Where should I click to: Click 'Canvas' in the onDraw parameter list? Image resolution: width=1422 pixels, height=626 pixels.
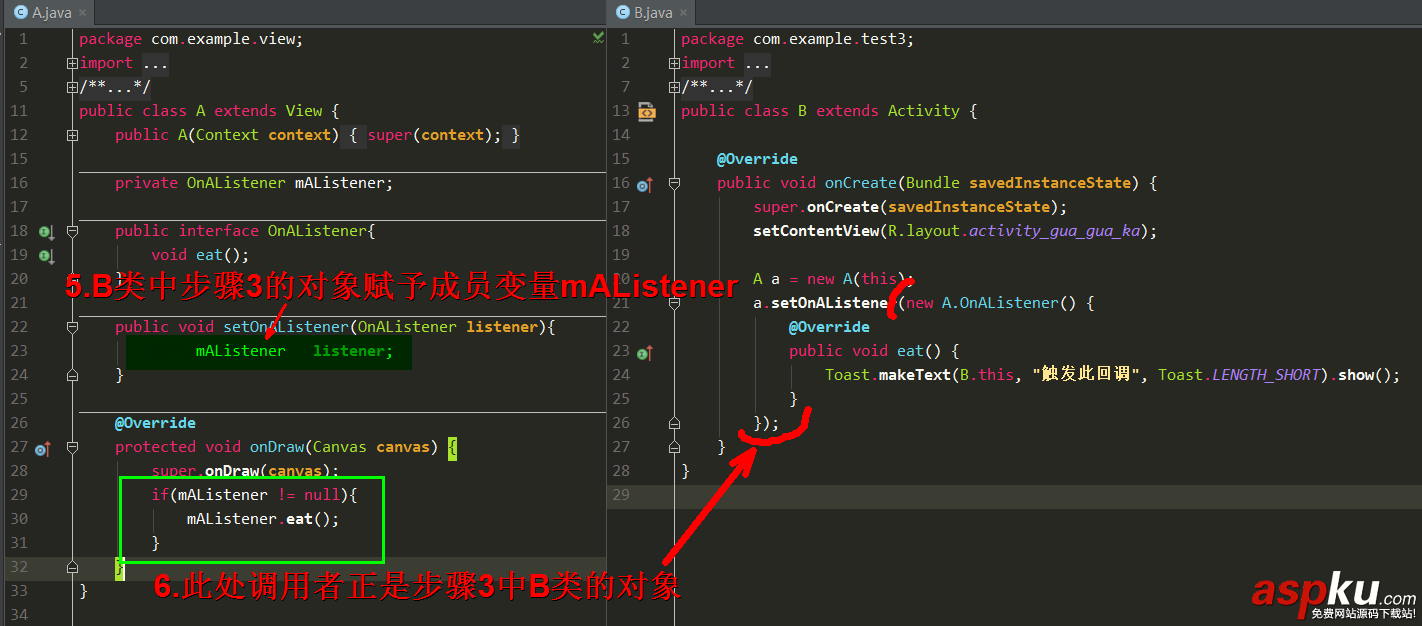click(x=340, y=447)
